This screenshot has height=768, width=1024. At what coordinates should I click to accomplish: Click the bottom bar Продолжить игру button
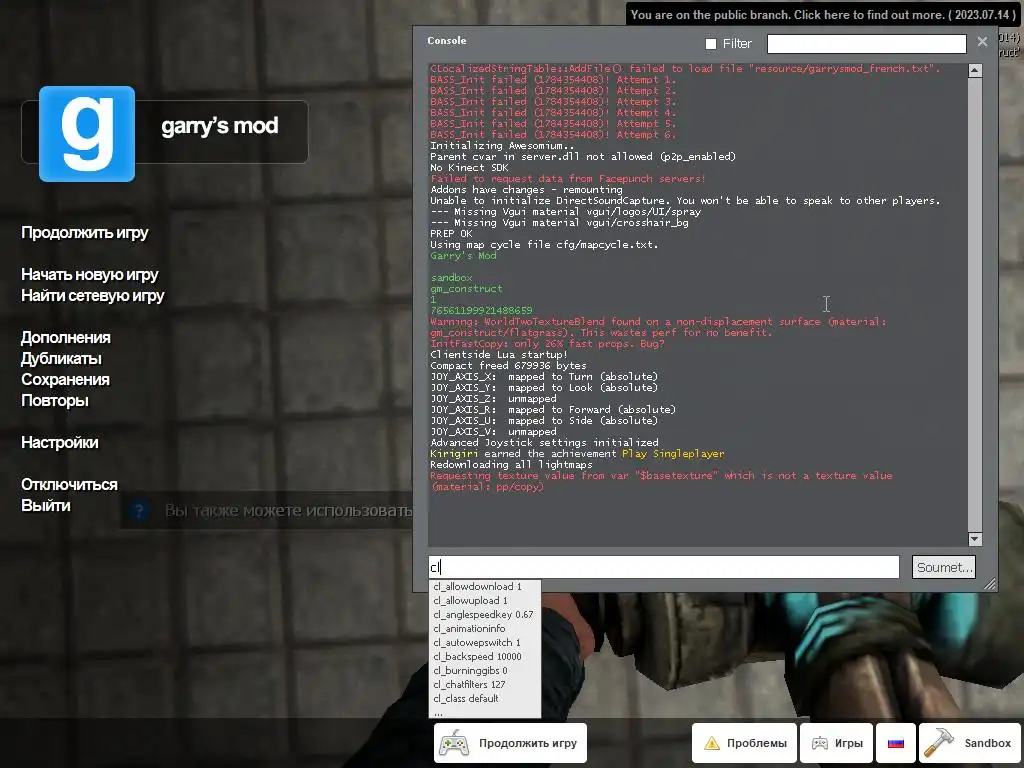pyautogui.click(x=510, y=743)
